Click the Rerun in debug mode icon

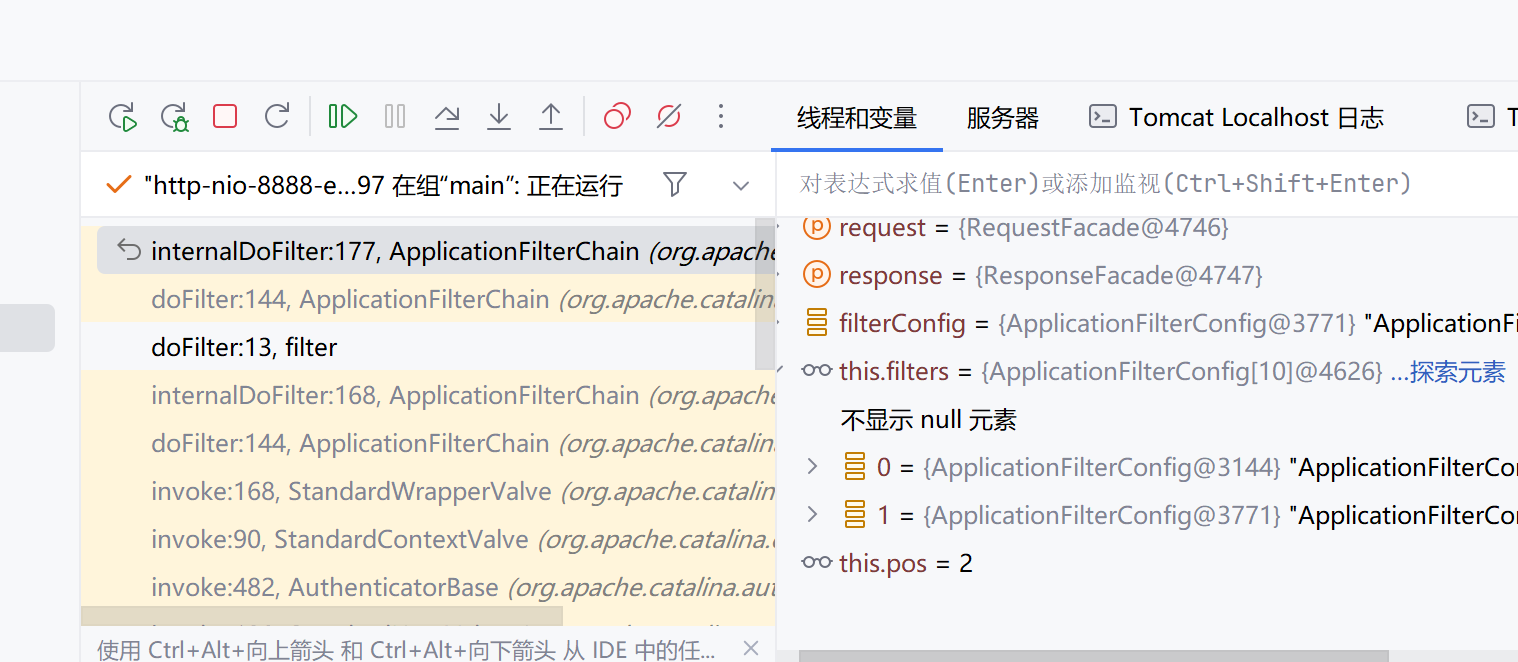175,117
